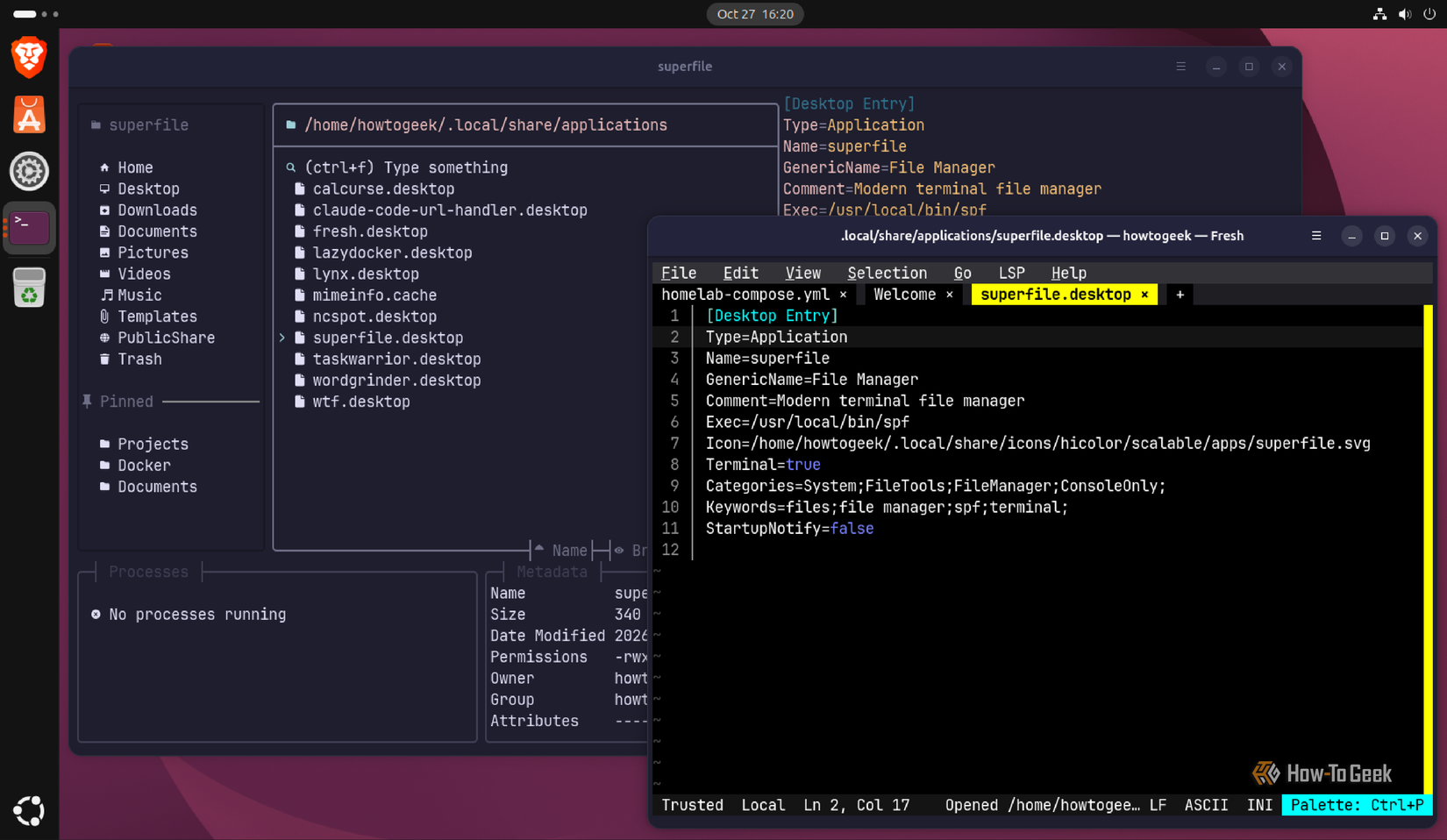Open Settings gear in the dock
Viewport: 1447px width, 840px height.
pyautogui.click(x=29, y=171)
